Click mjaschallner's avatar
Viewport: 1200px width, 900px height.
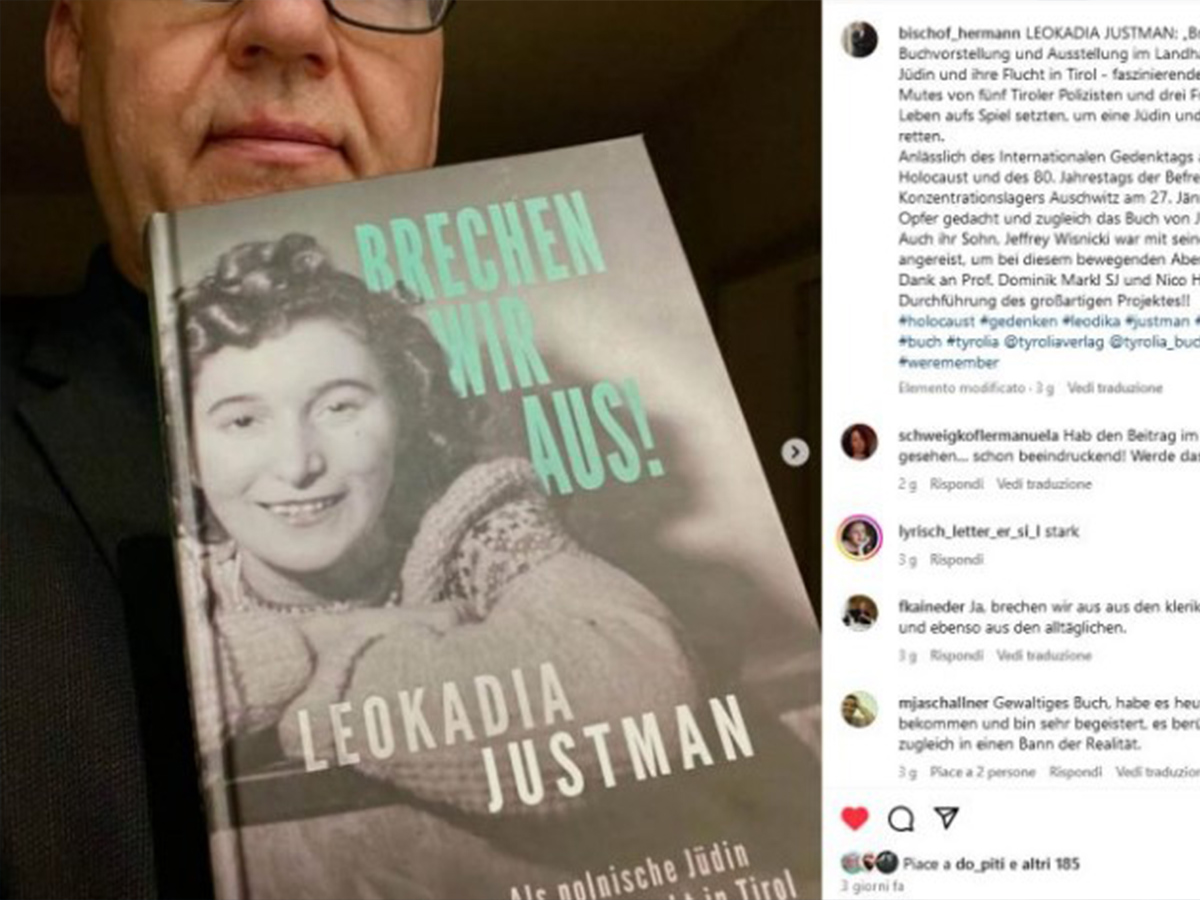tap(859, 708)
